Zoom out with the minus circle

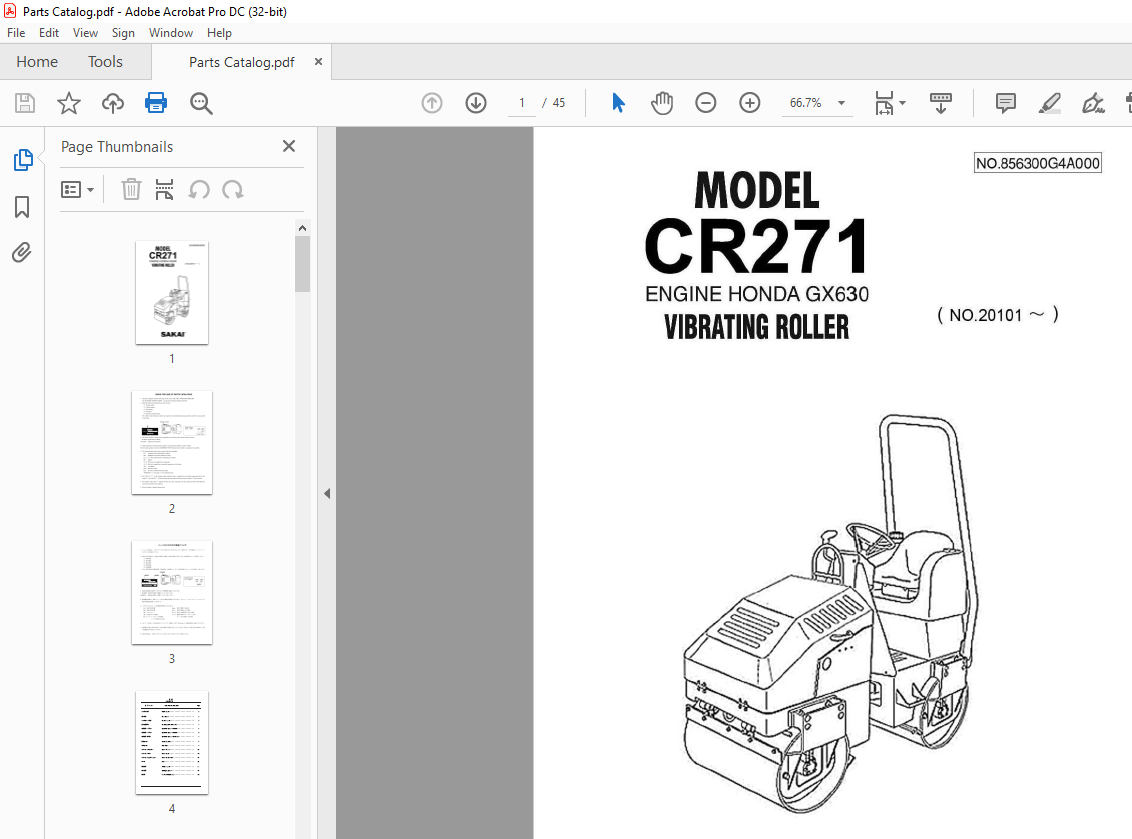tap(705, 103)
